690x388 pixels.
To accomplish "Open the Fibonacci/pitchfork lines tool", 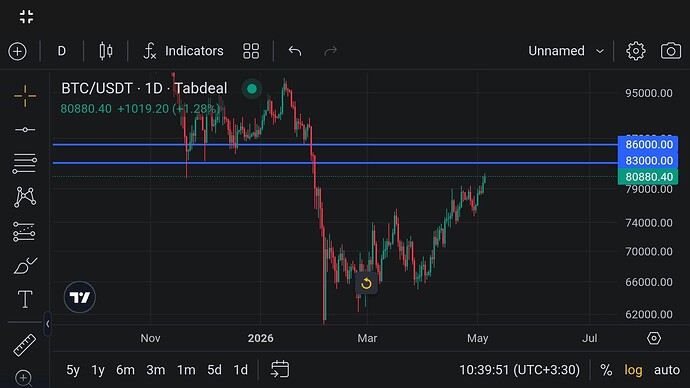I will (x=25, y=163).
